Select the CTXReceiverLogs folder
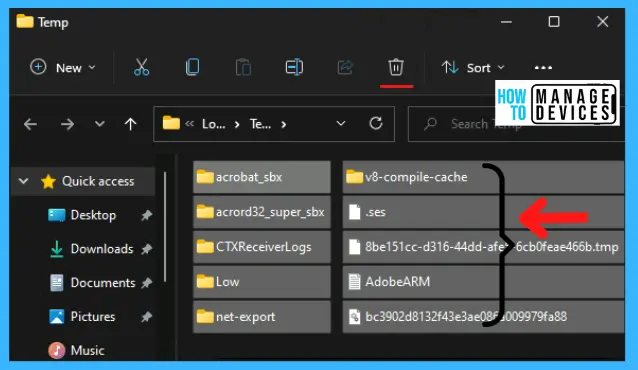The width and height of the screenshot is (638, 370). click(x=262, y=247)
